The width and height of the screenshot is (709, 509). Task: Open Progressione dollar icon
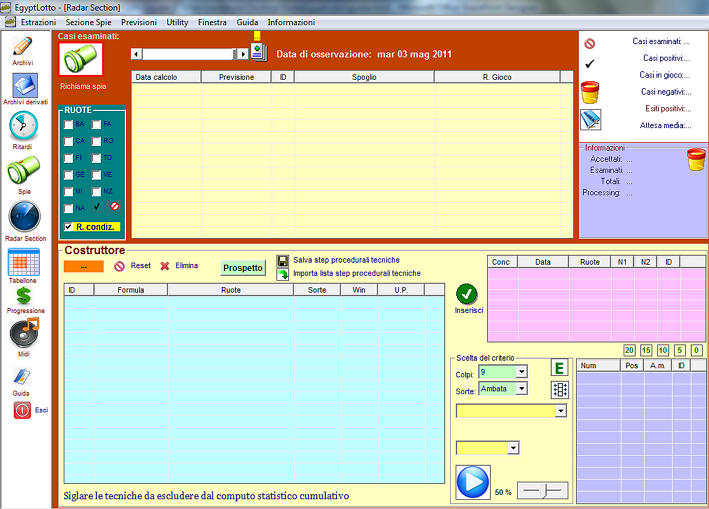[24, 296]
